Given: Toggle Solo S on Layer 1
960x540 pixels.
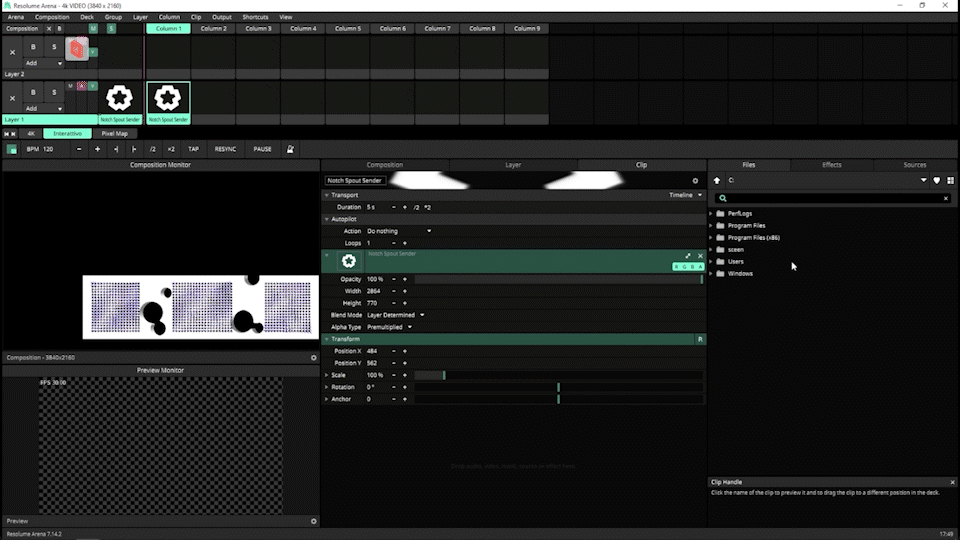Looking at the screenshot, I should coord(54,92).
